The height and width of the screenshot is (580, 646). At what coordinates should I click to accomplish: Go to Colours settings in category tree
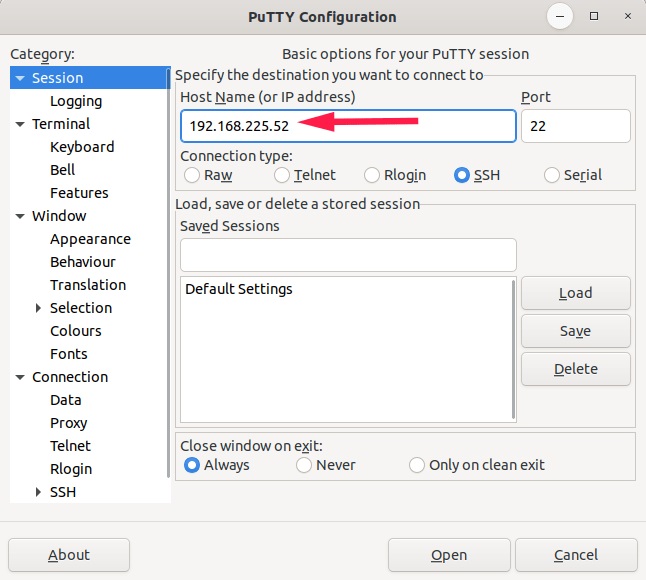[x=76, y=331]
